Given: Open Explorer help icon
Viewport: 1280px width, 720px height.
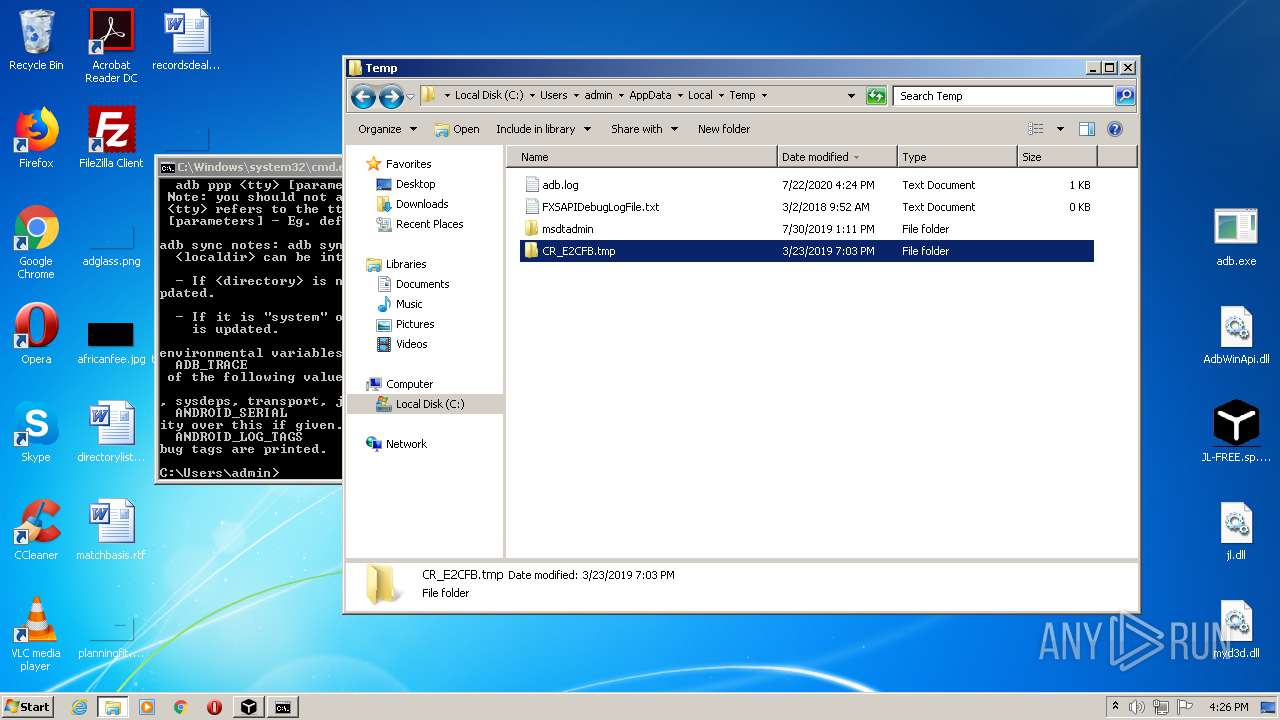Looking at the screenshot, I should [1115, 129].
